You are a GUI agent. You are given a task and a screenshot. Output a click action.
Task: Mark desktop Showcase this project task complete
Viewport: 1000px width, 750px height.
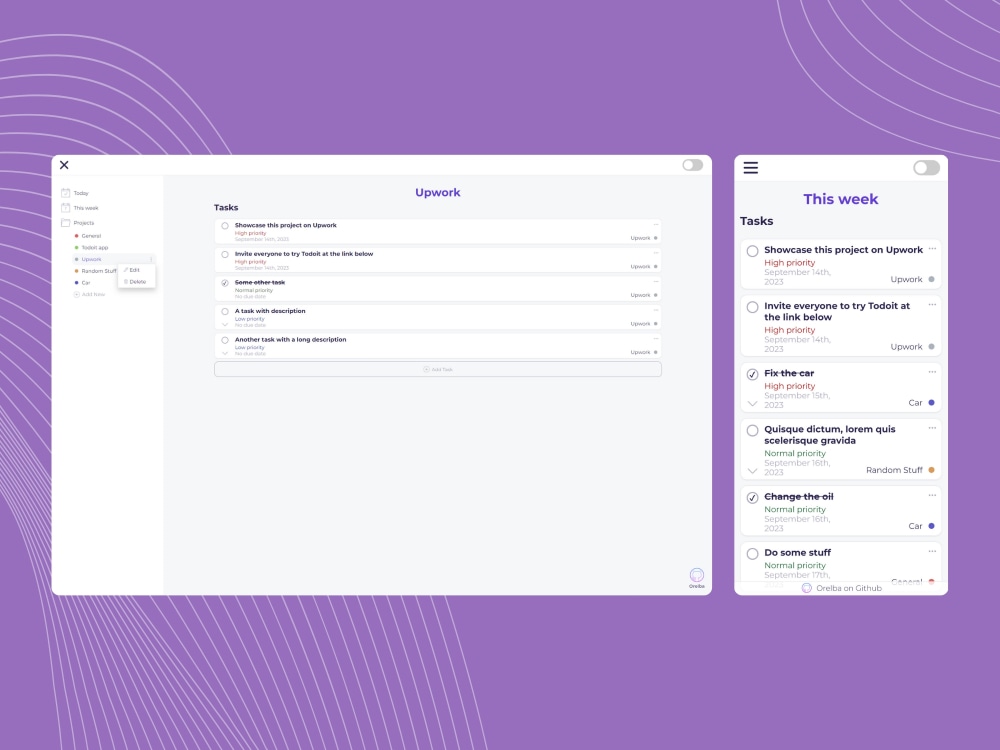225,226
